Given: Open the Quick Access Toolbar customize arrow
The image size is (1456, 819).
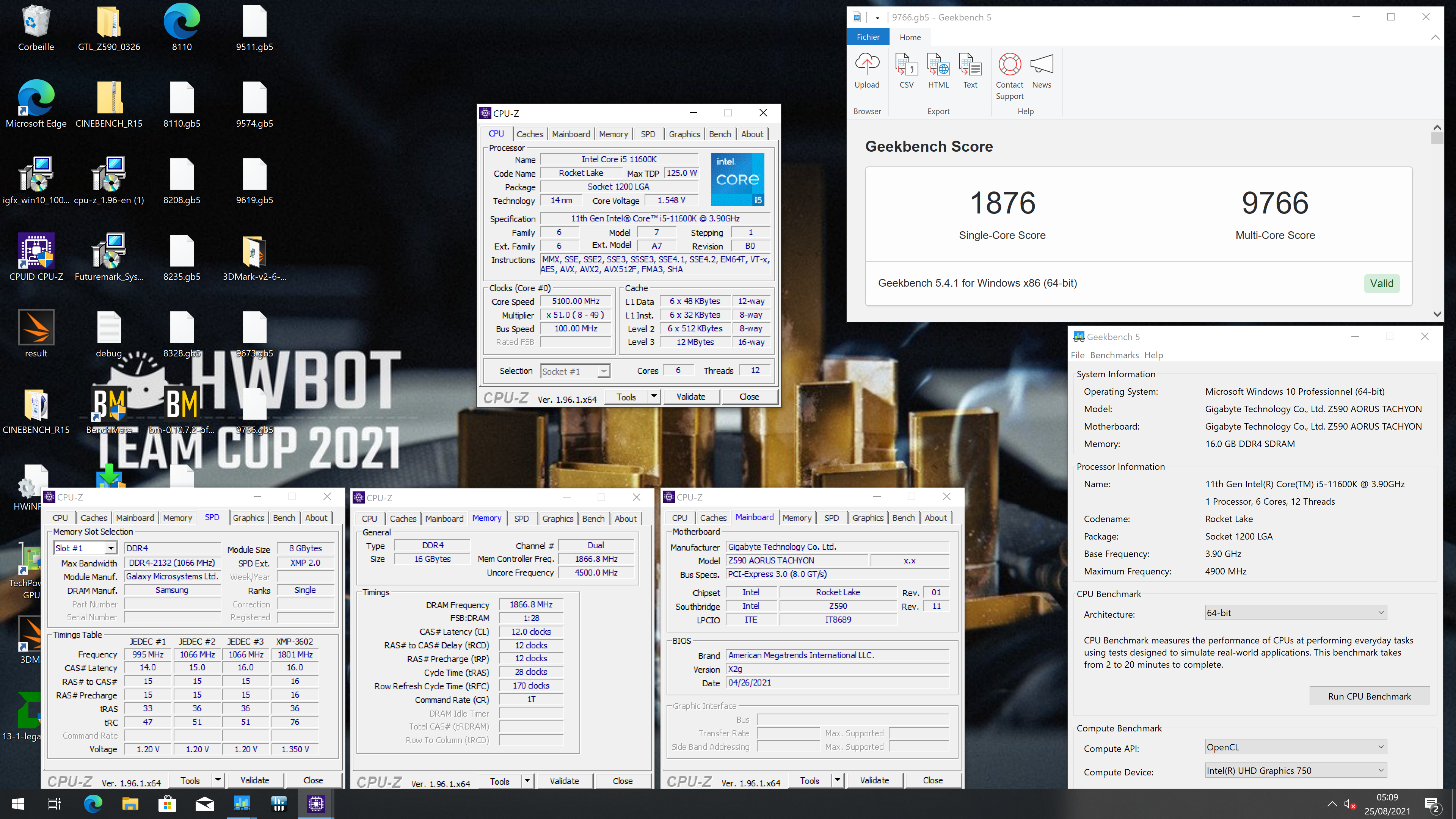Looking at the screenshot, I should pos(877,17).
